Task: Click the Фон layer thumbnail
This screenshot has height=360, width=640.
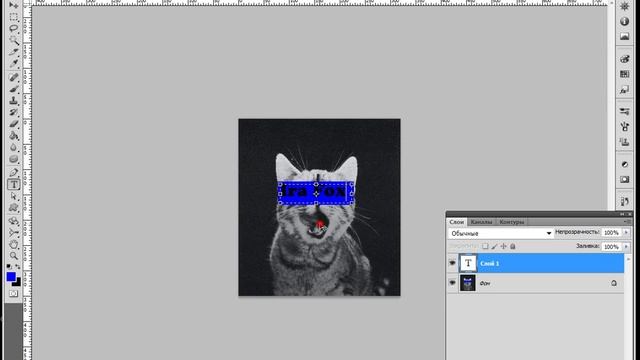Action: coord(468,283)
